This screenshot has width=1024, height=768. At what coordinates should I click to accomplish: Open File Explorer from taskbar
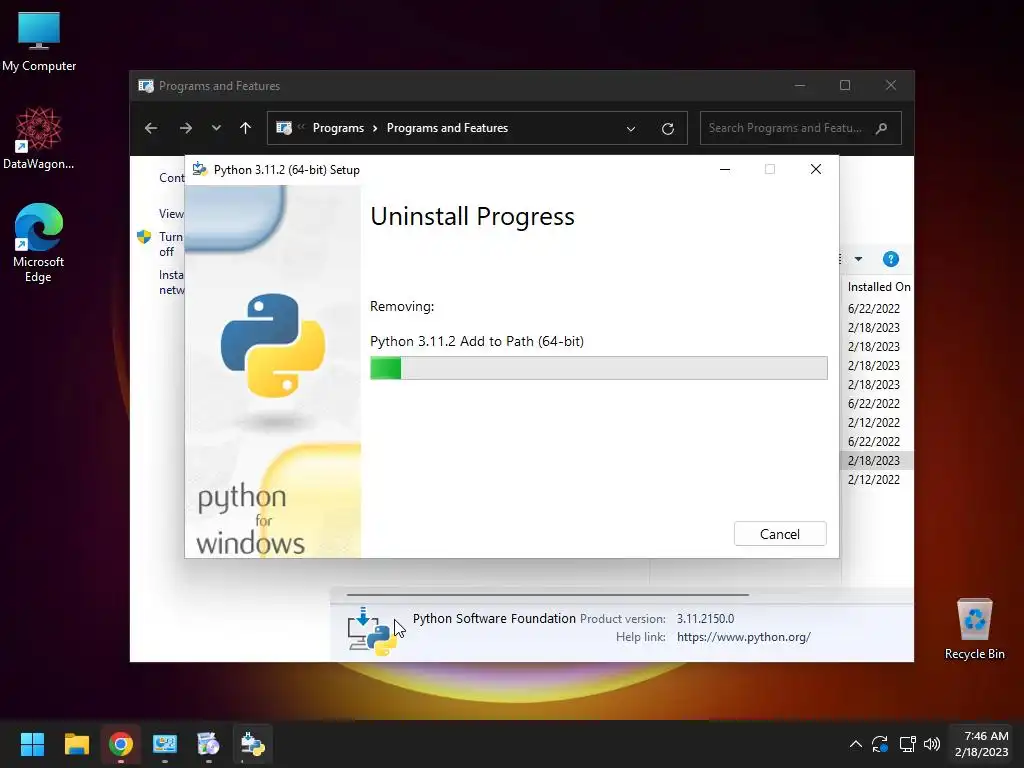pos(76,744)
